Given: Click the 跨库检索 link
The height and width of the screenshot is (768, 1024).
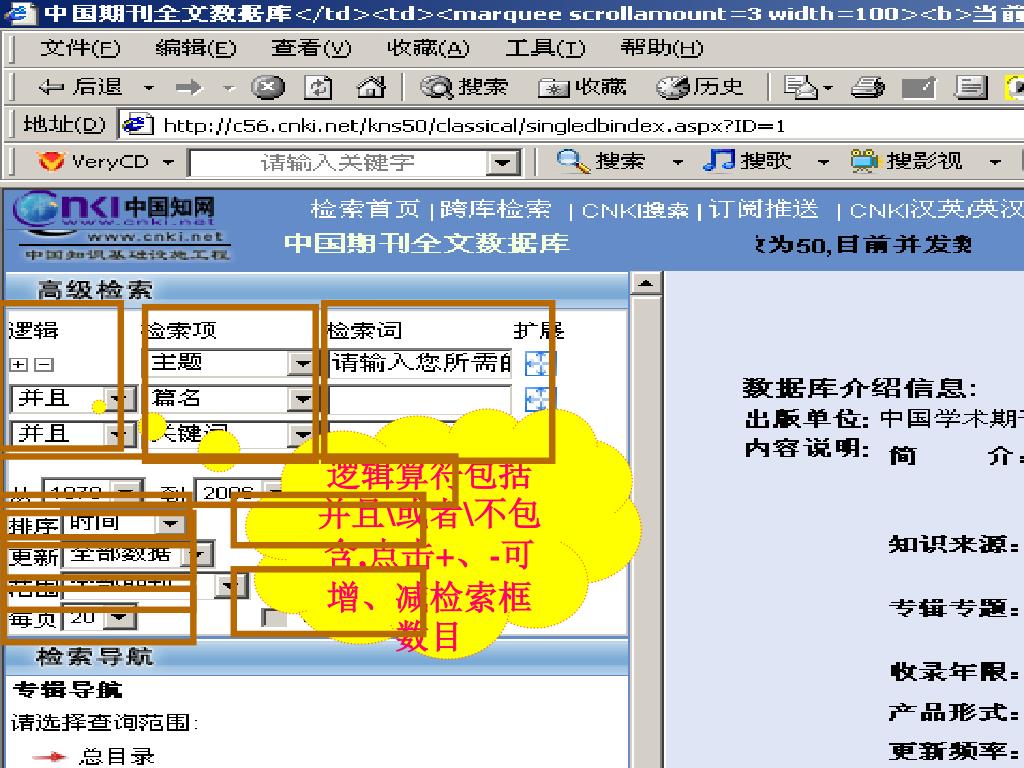Looking at the screenshot, I should click(x=496, y=209).
